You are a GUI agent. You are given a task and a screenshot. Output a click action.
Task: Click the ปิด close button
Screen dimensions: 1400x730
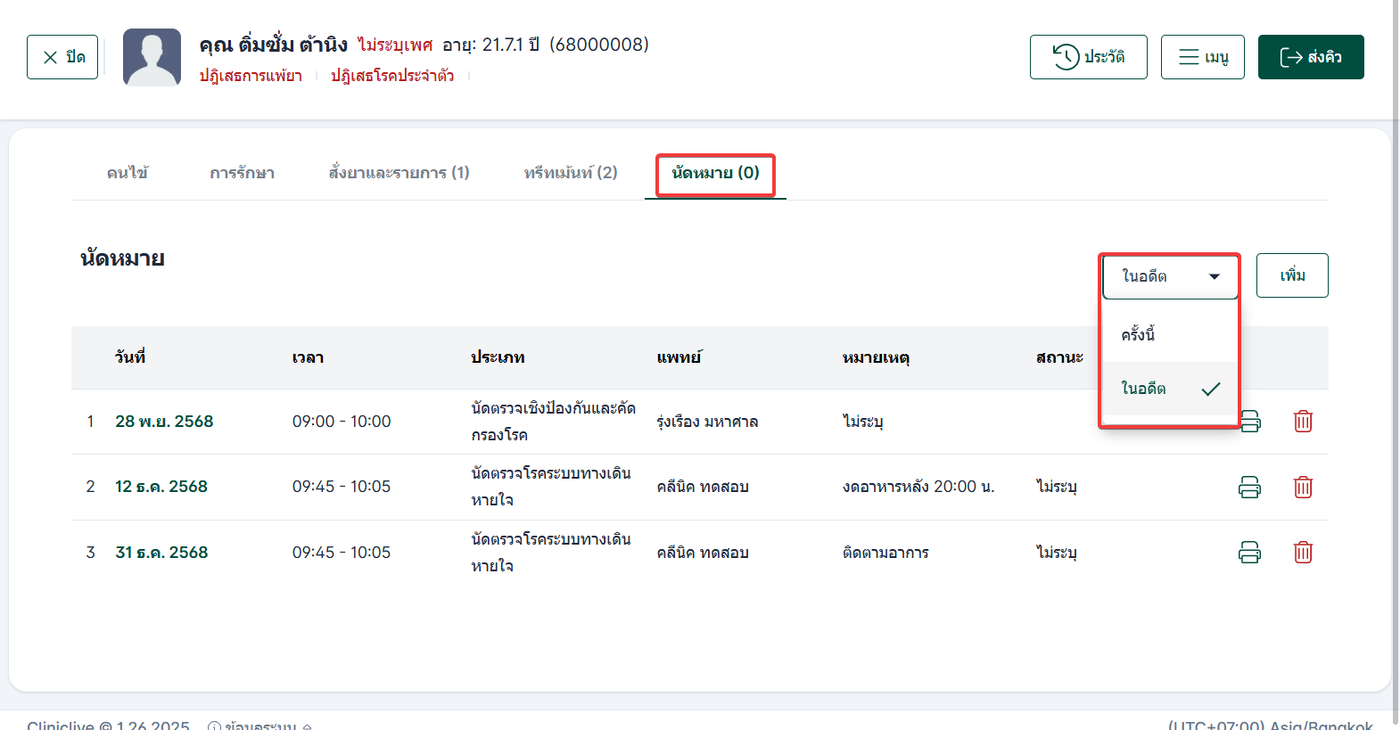[x=62, y=57]
